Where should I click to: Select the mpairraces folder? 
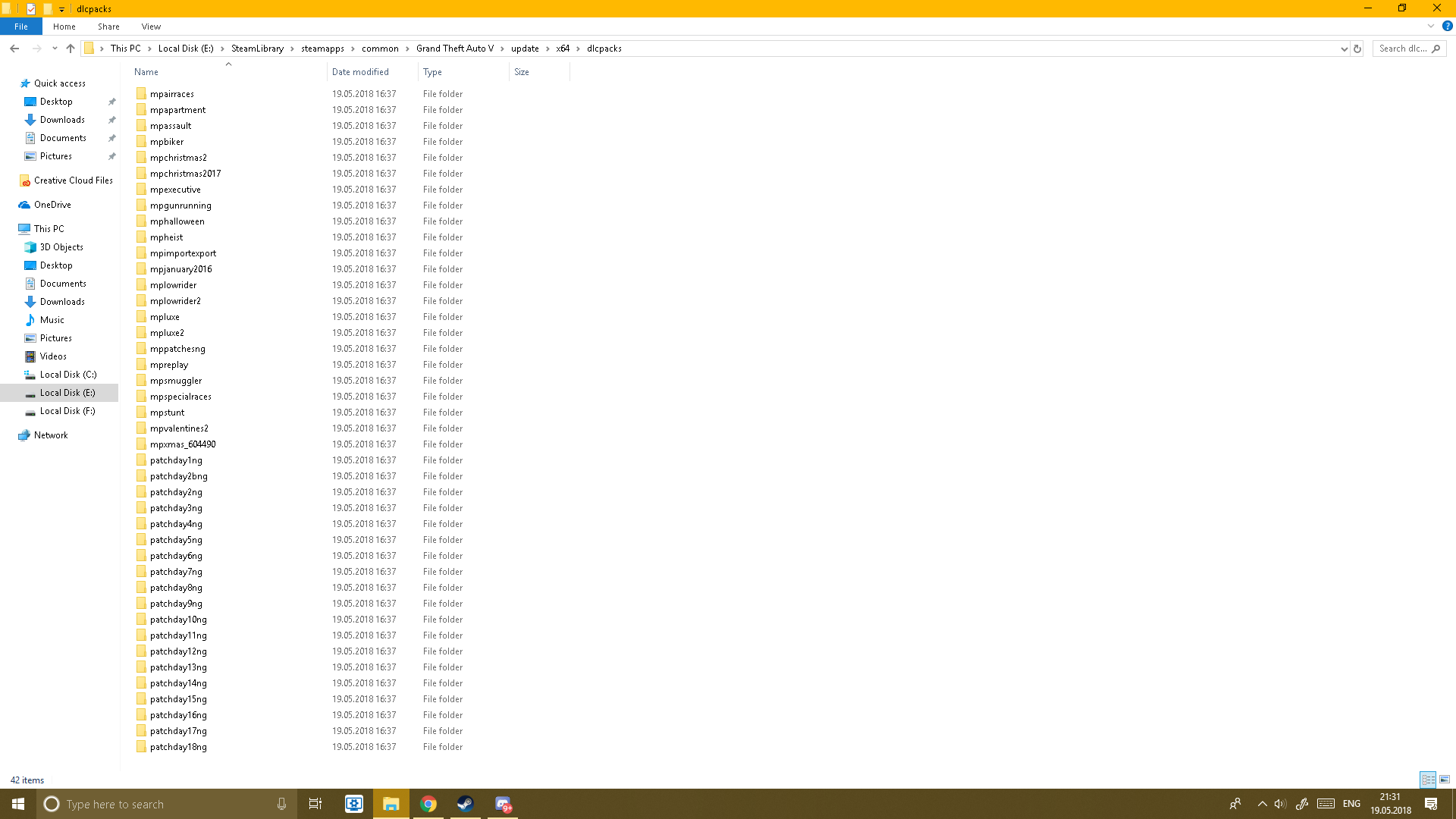tap(171, 94)
